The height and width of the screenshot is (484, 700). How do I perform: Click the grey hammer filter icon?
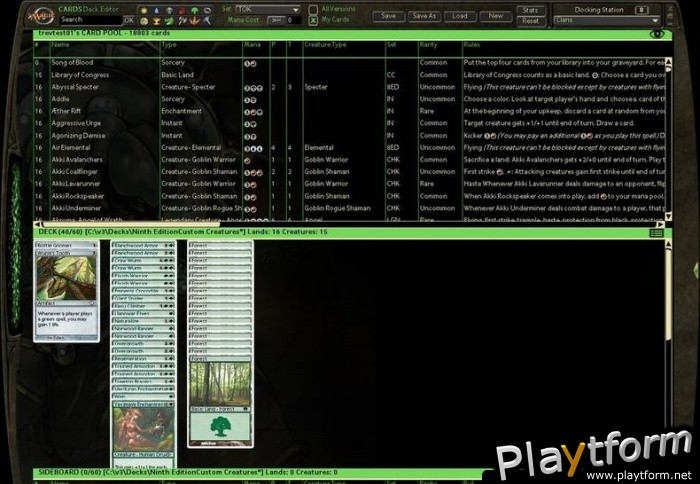coord(207,21)
